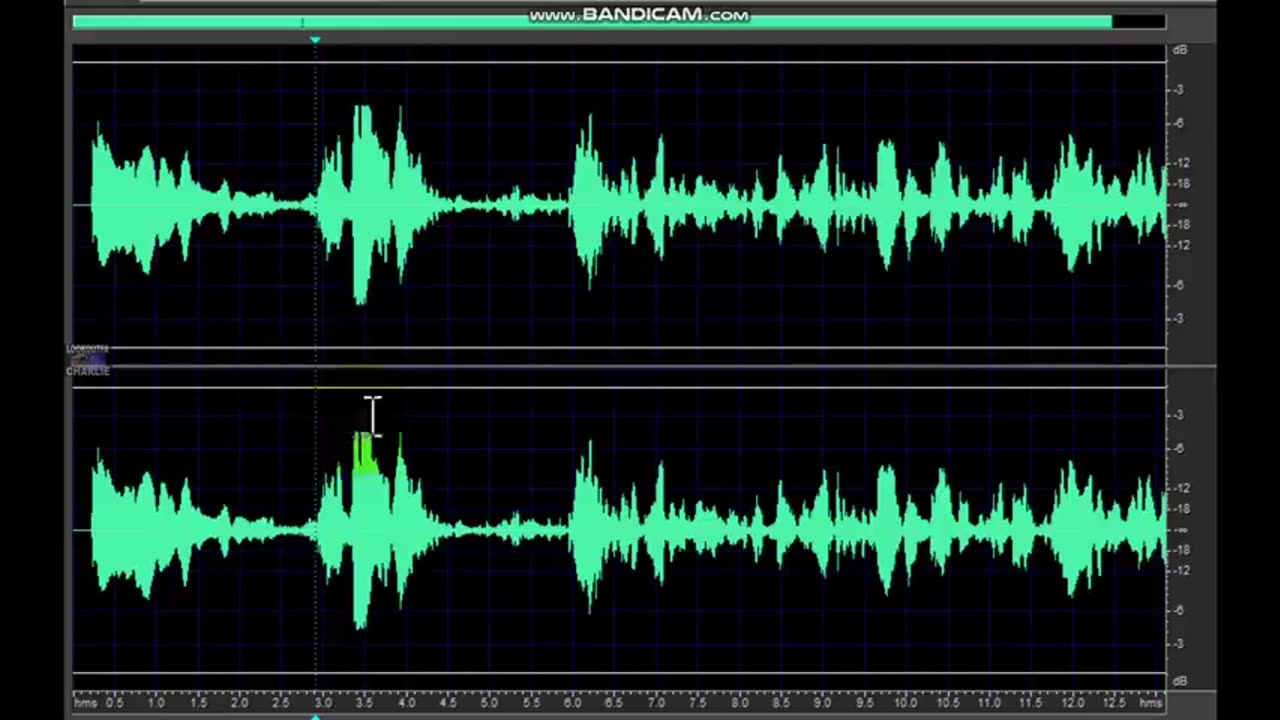Image resolution: width=1280 pixels, height=720 pixels.
Task: Click the 0.5 mark on time ruler
Action: (x=114, y=703)
